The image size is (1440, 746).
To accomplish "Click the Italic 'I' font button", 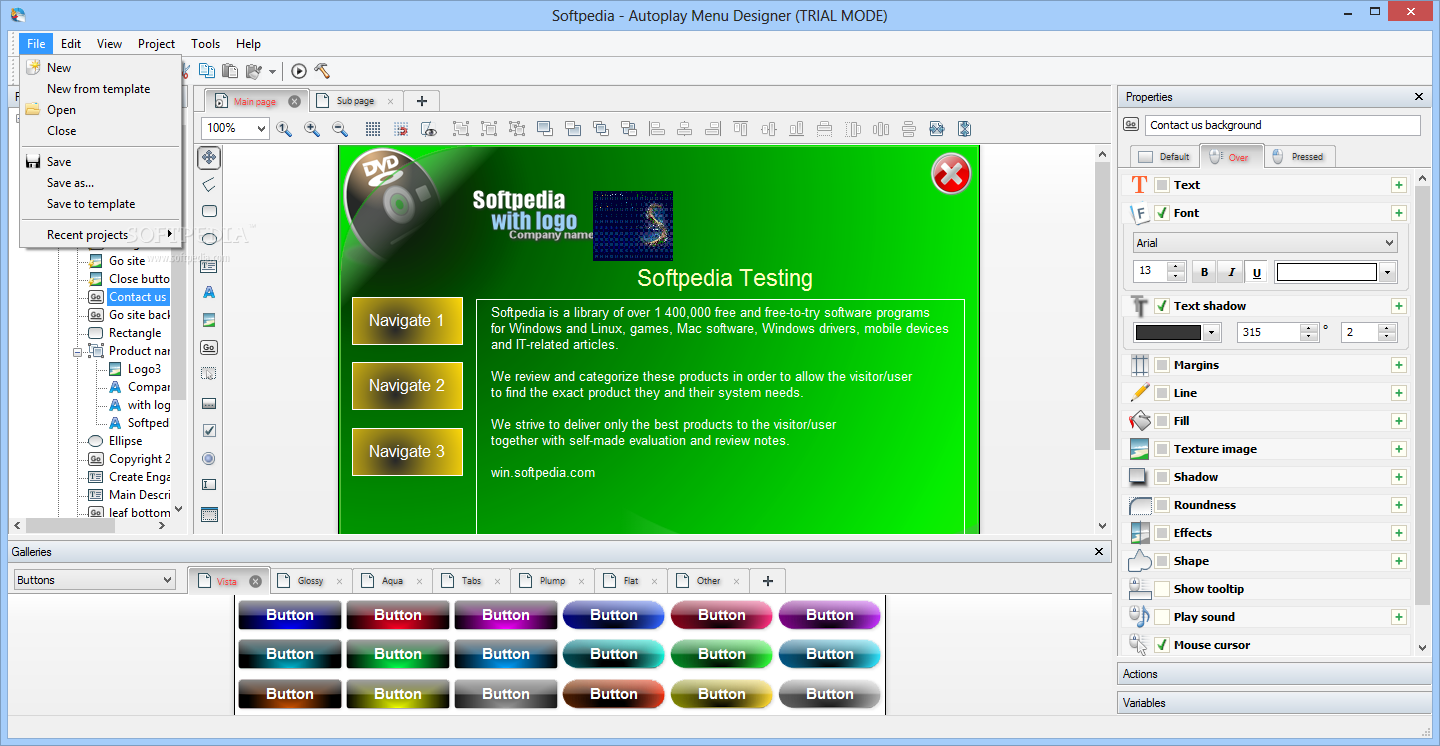I will (1230, 272).
